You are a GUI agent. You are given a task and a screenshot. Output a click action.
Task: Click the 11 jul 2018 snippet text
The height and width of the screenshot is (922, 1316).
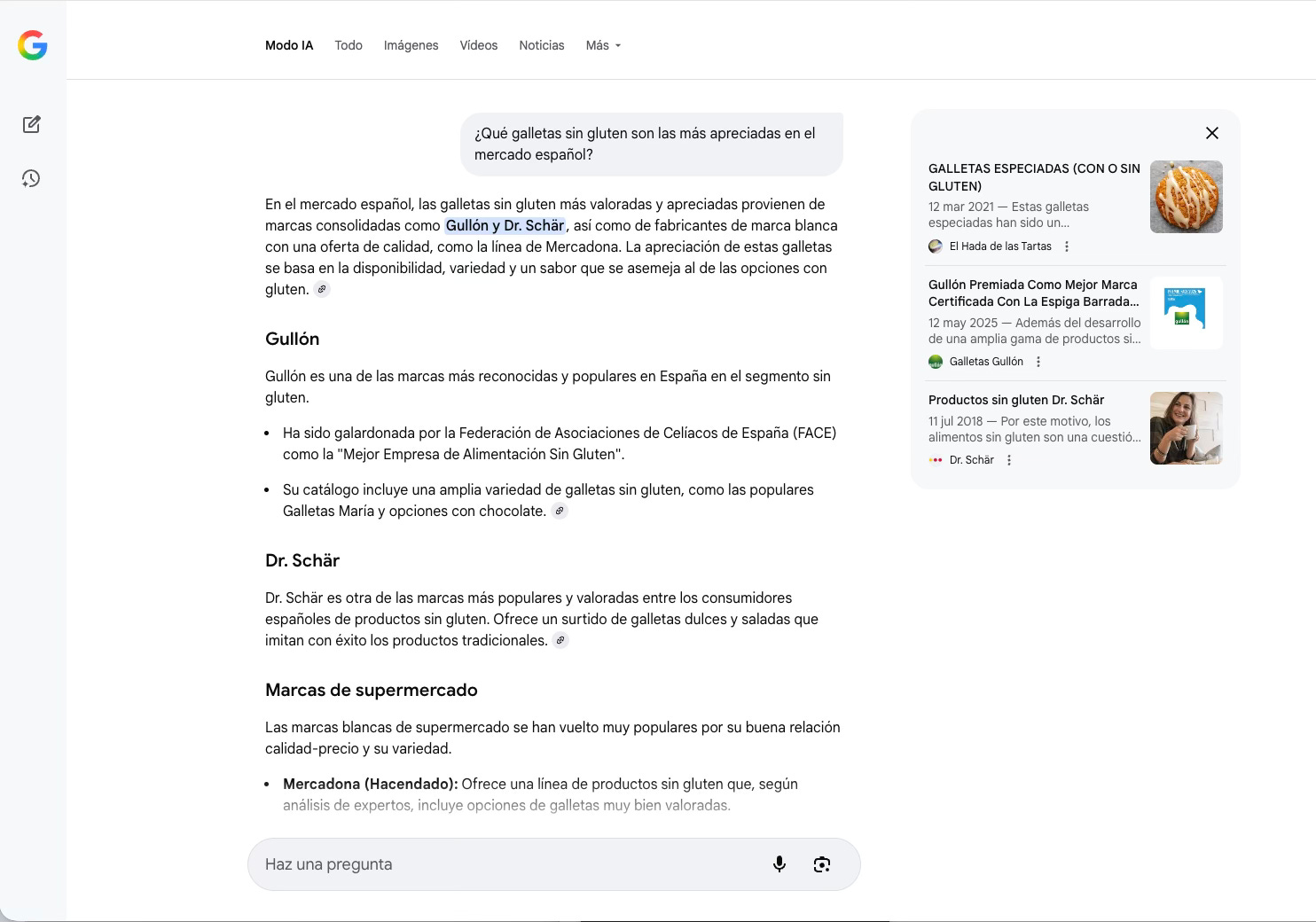pos(1035,429)
